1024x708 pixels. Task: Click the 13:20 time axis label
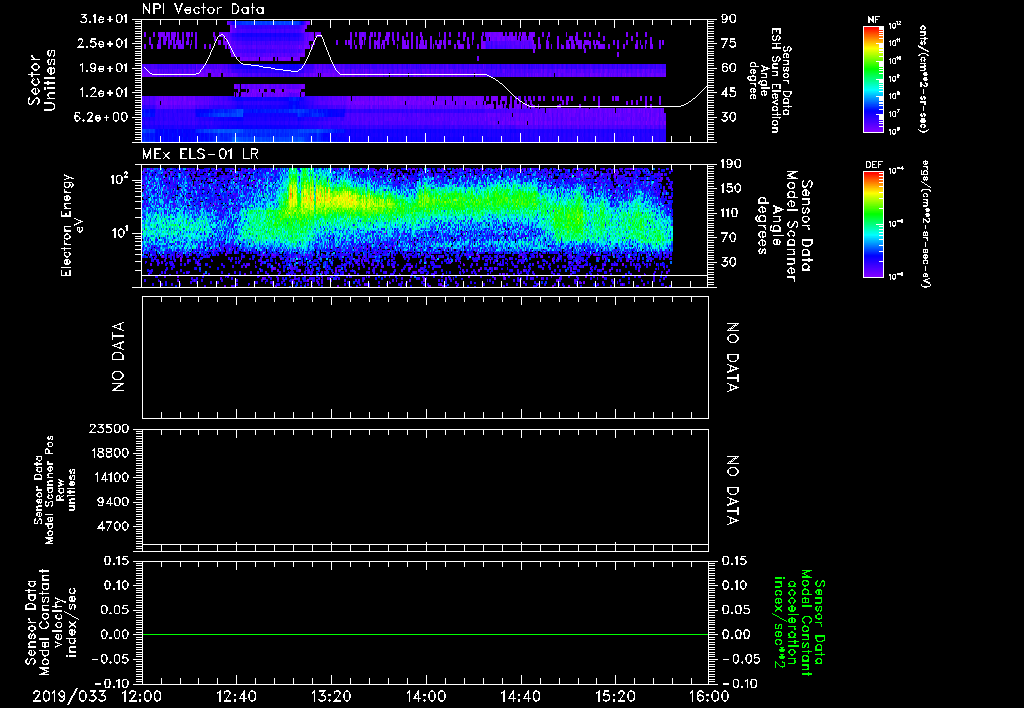(331, 697)
